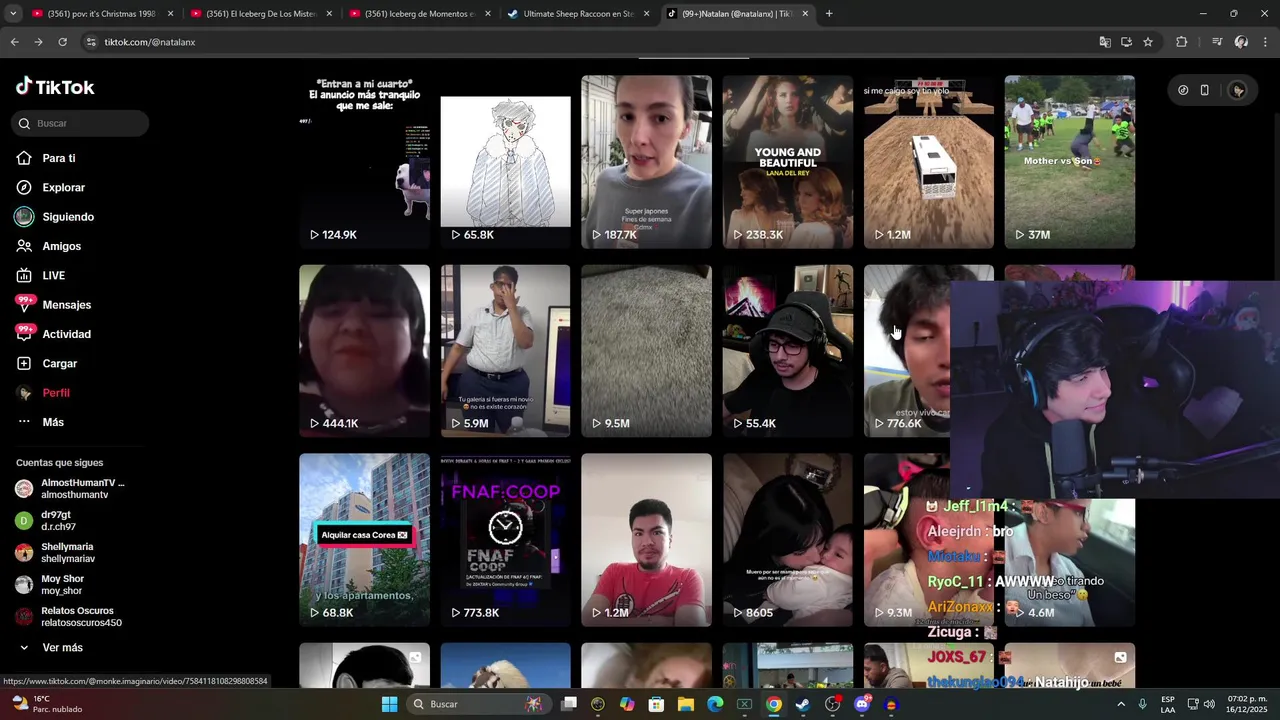This screenshot has height=720, width=1280.
Task: Select the sidebar Buscar search field
Action: pos(81,123)
